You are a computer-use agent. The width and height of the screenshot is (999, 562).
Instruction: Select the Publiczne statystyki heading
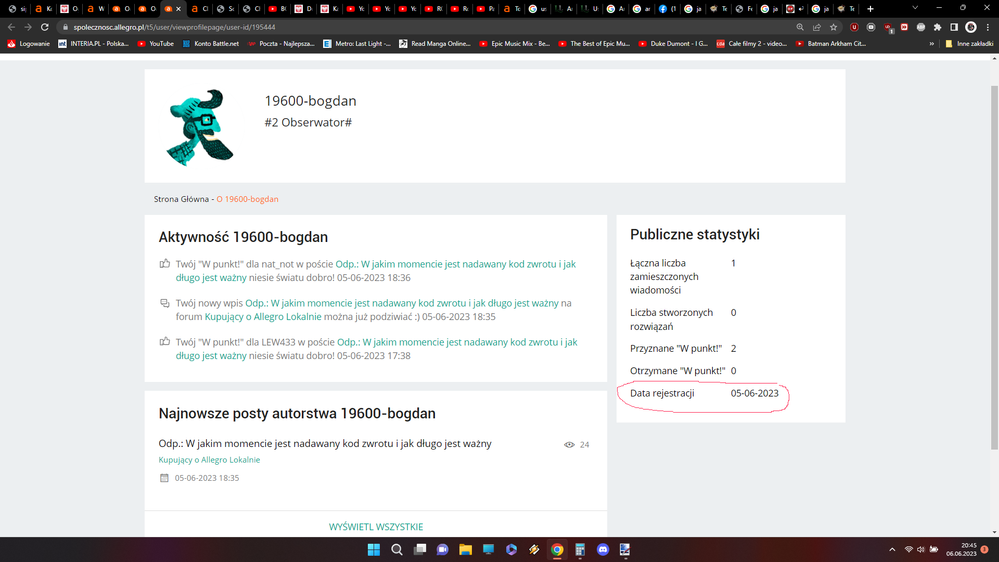pyautogui.click(x=694, y=234)
